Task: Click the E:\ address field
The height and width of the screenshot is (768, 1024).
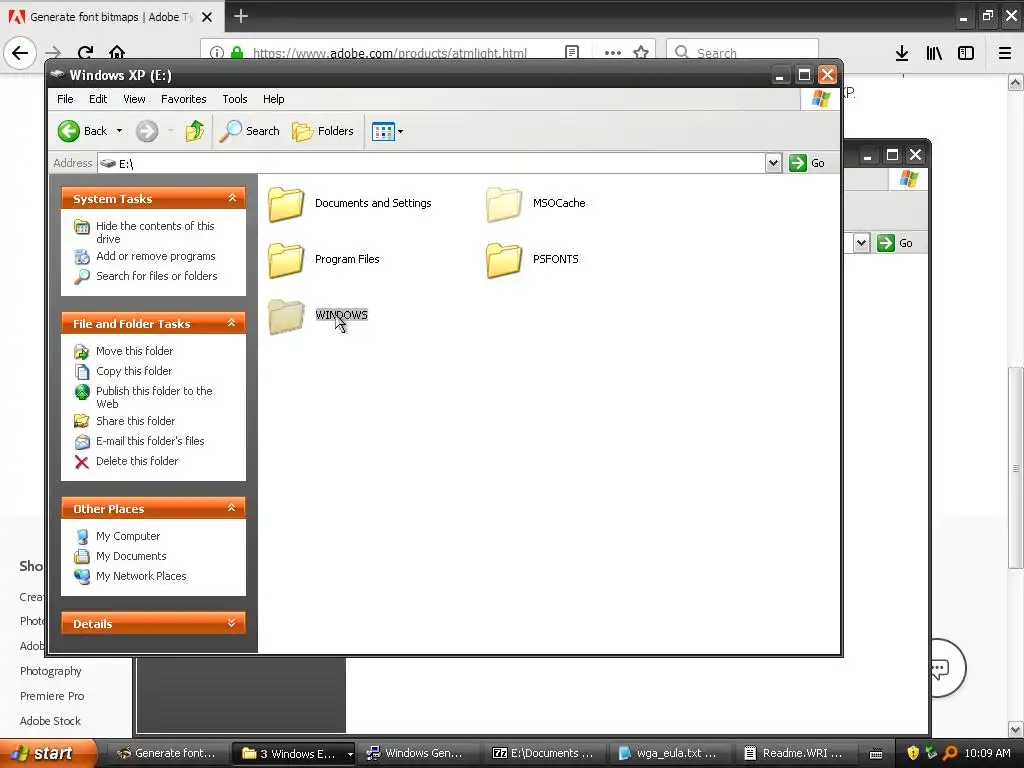Action: (x=432, y=163)
